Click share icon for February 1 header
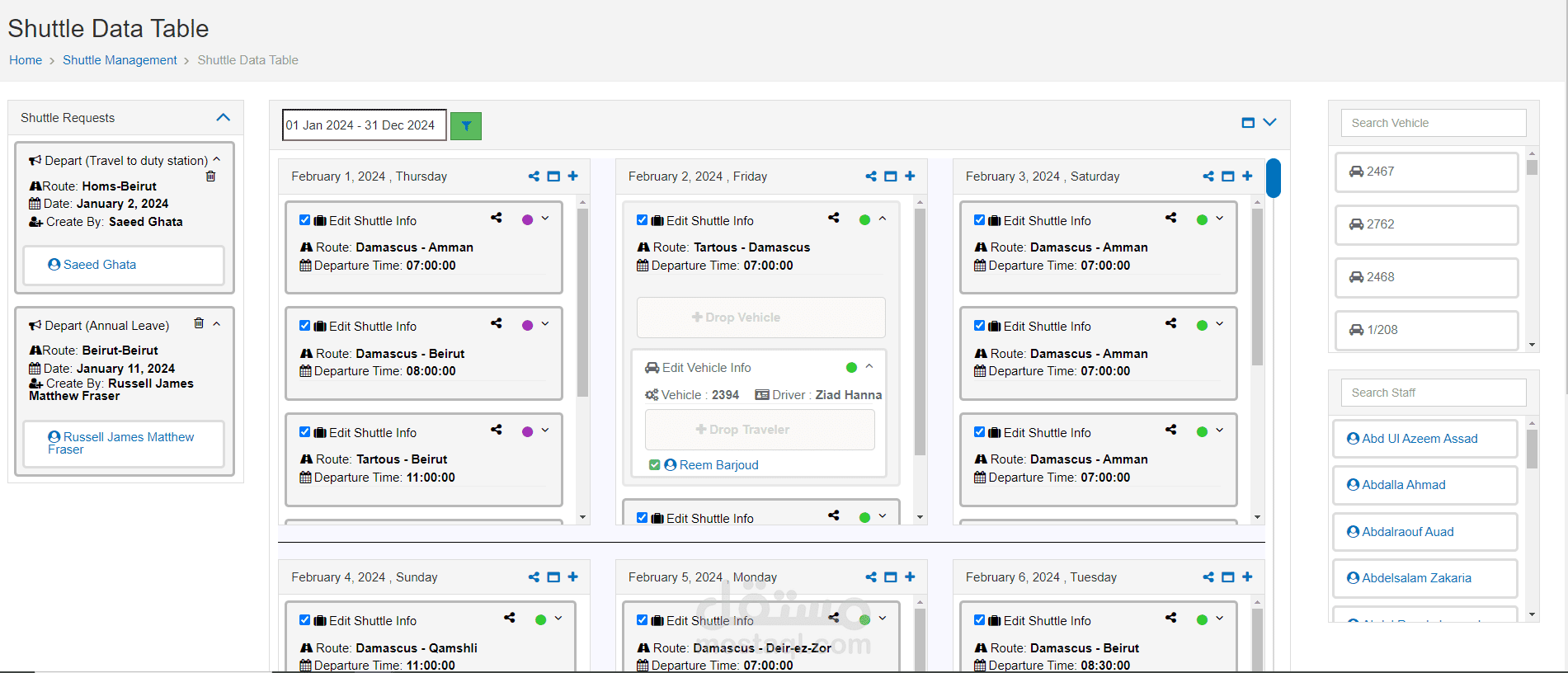Screen dimensions: 1568x673 (x=534, y=176)
